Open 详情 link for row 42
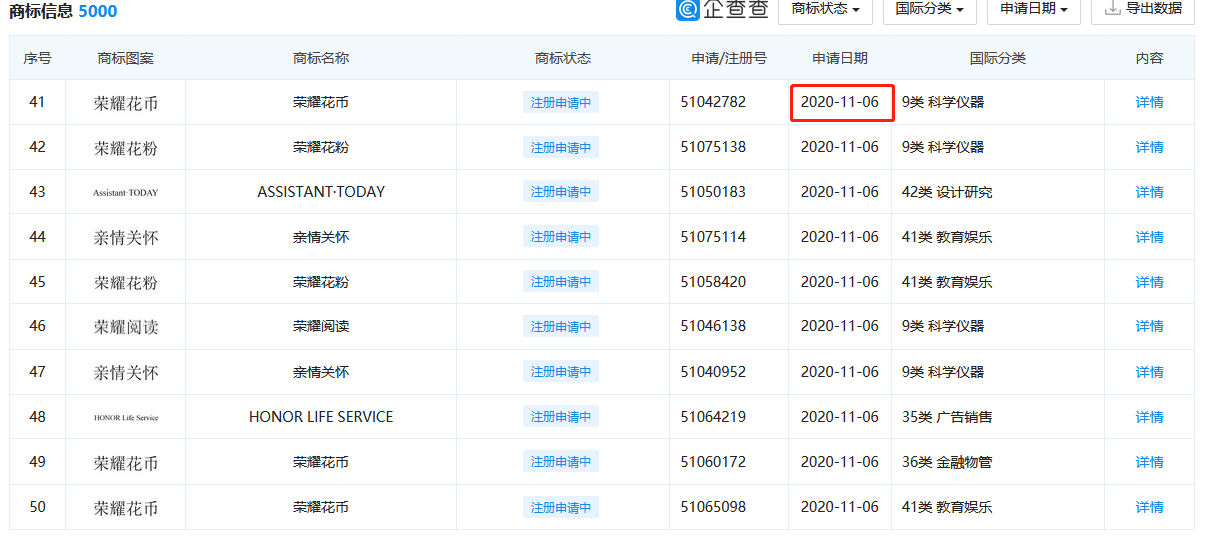The image size is (1210, 538). pyautogui.click(x=1149, y=147)
